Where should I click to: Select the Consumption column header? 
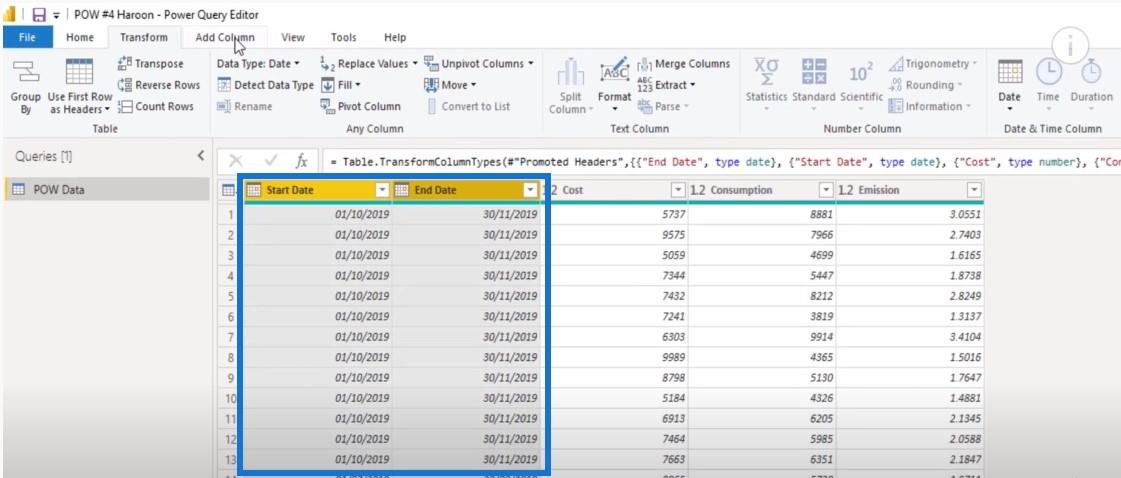tap(762, 190)
